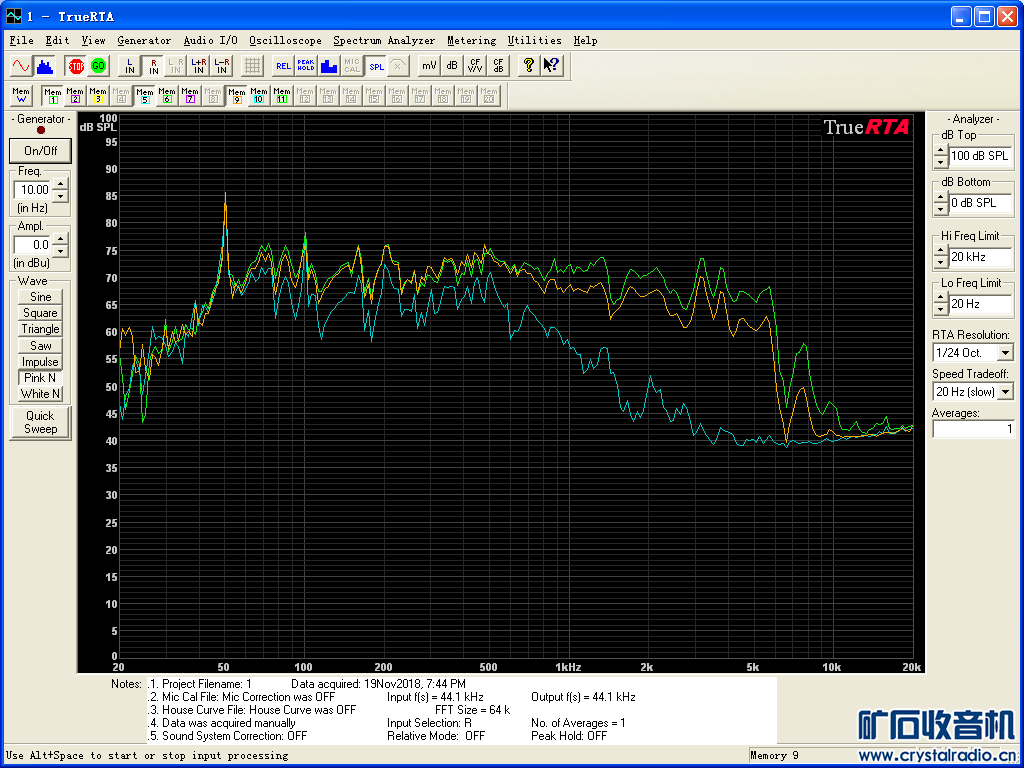Screen dimensions: 1024x768
Task: Lower Lo Freq Limit with down arrow
Action: 940,310
